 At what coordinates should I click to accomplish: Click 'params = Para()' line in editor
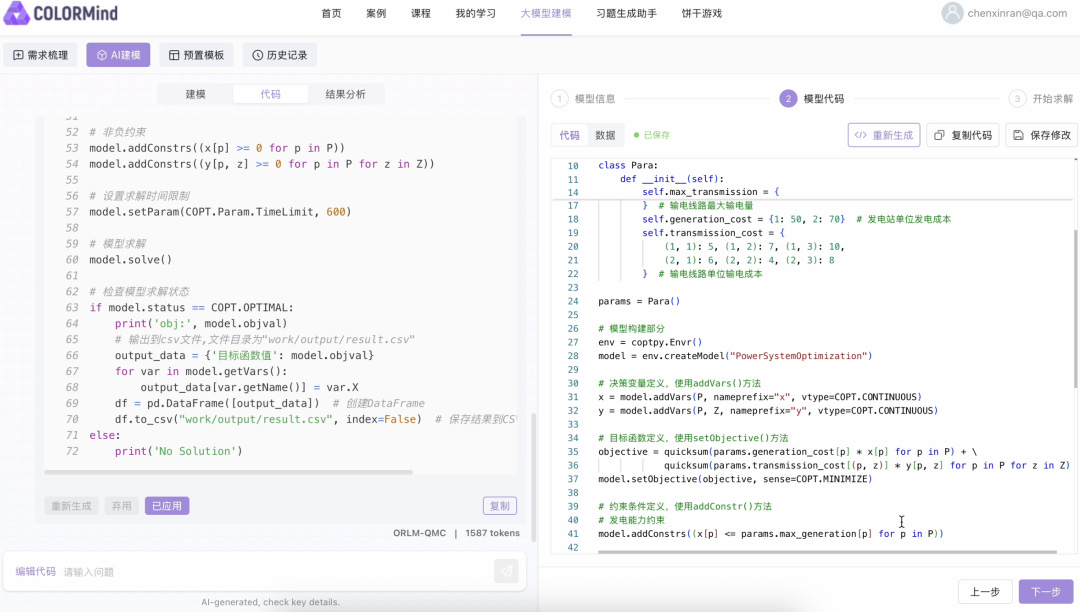[x=638, y=301]
